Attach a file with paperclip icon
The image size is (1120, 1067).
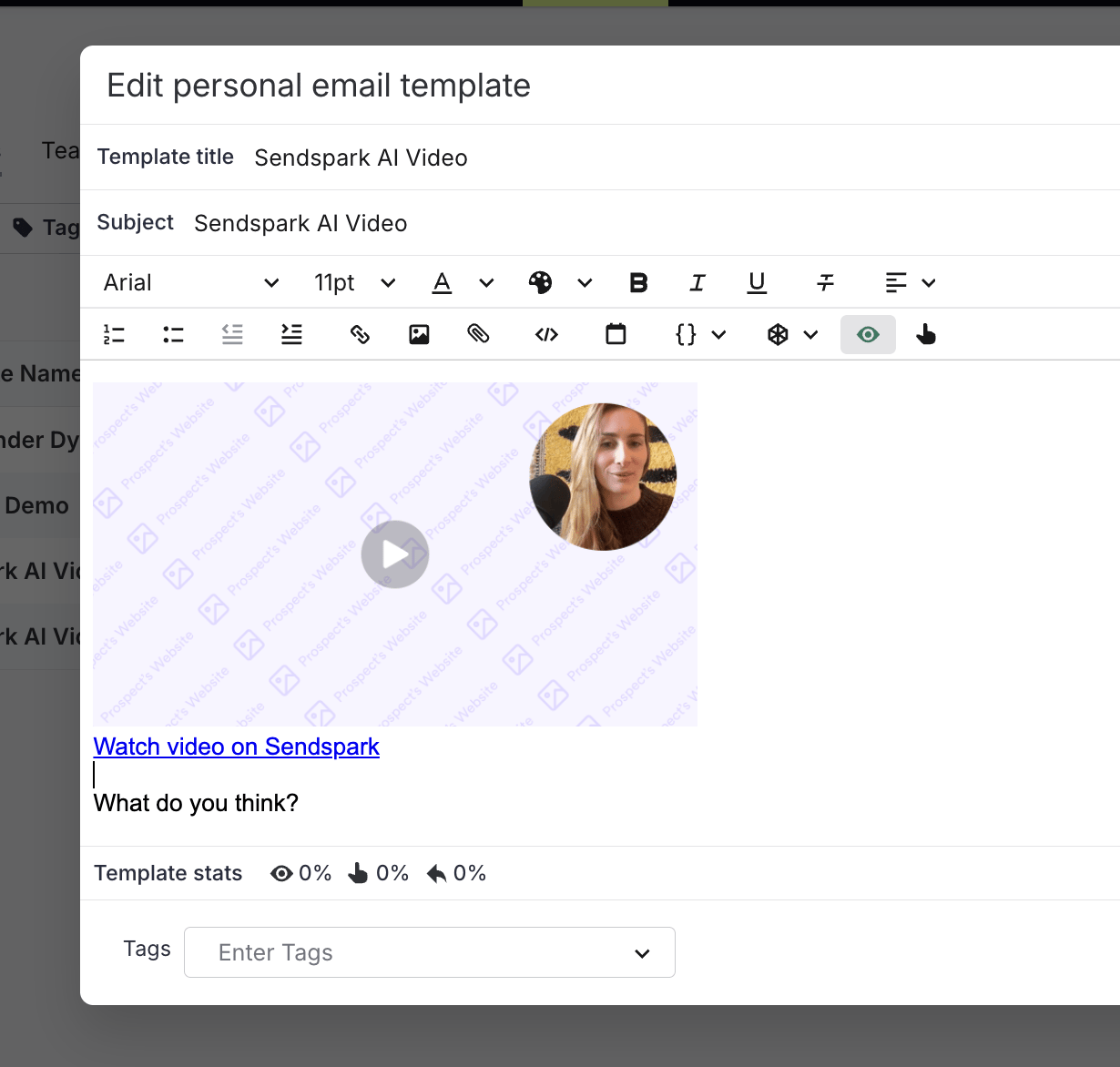(478, 335)
